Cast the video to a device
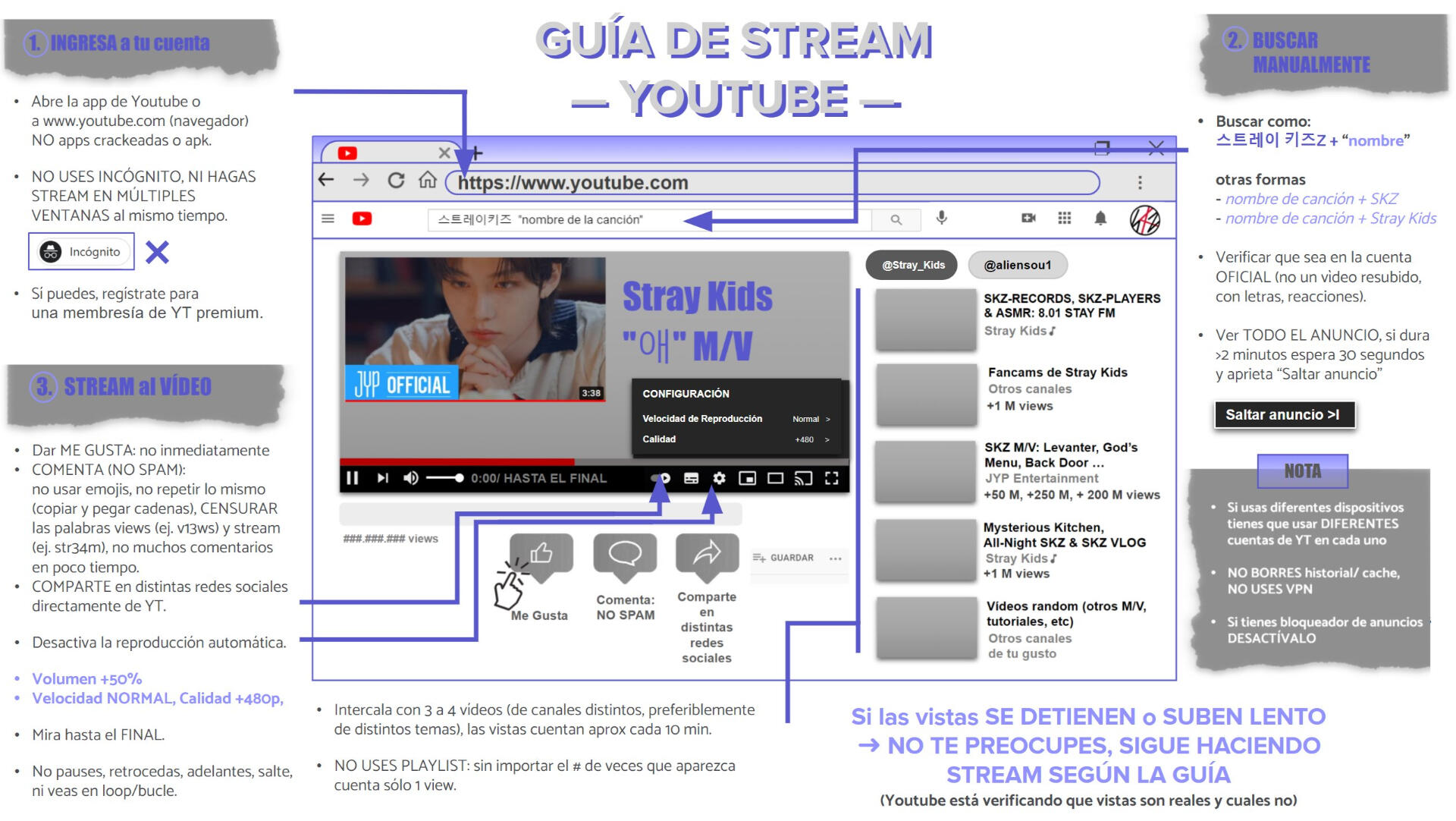Screen dimensions: 1456x821 click(803, 478)
